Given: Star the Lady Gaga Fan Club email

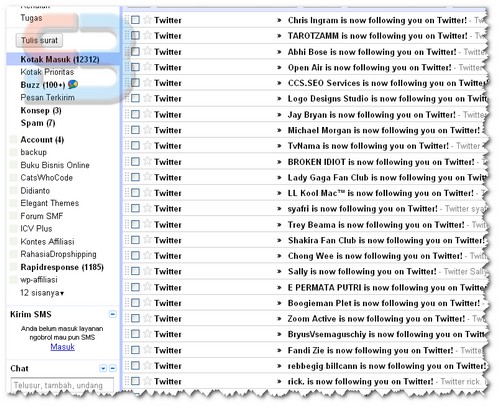Looking at the screenshot, I should click(x=147, y=177).
